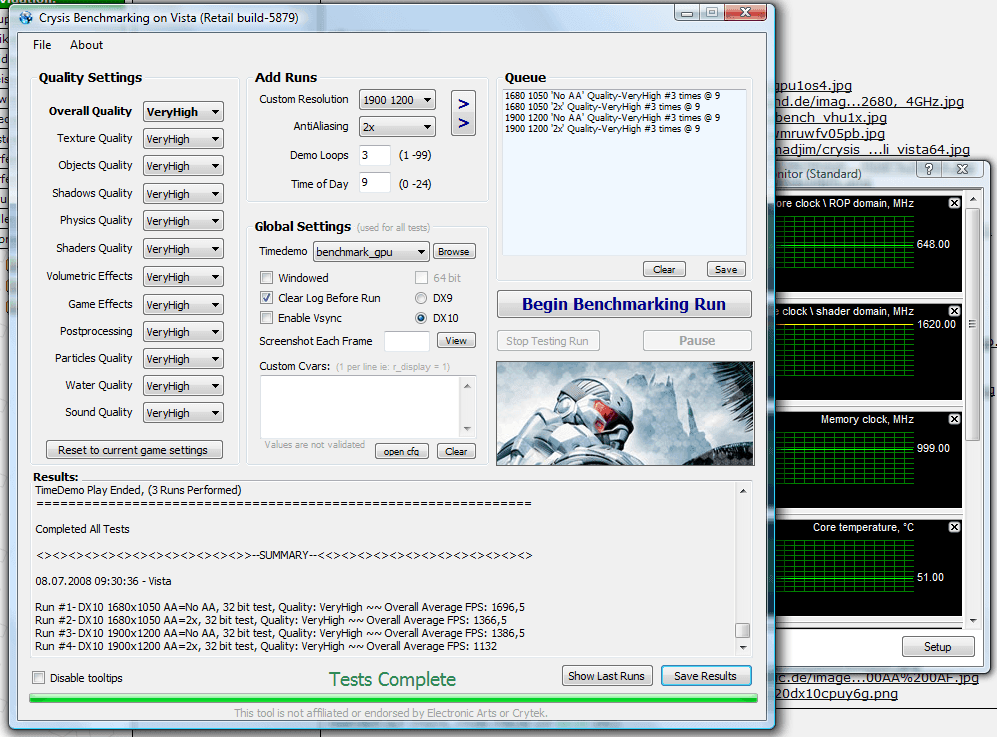Click Begin Benchmarking Run button
Image resolution: width=997 pixels, height=737 pixels.
pos(624,304)
